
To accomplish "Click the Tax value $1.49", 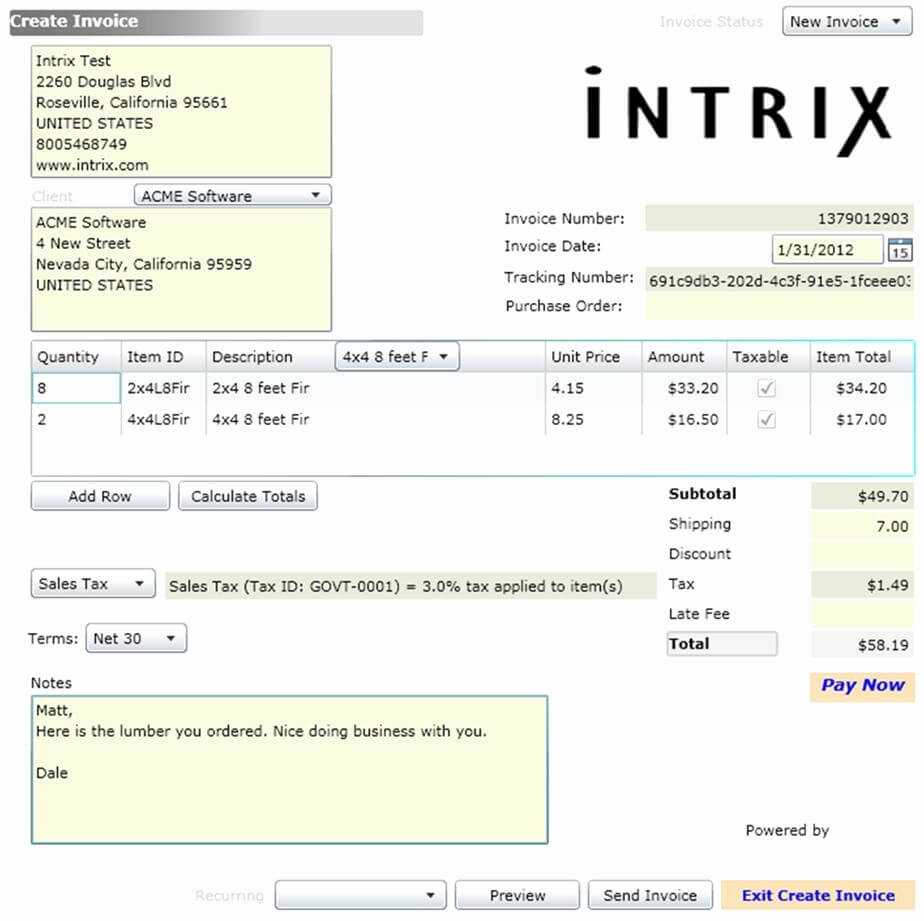I will pyautogui.click(x=863, y=585).
